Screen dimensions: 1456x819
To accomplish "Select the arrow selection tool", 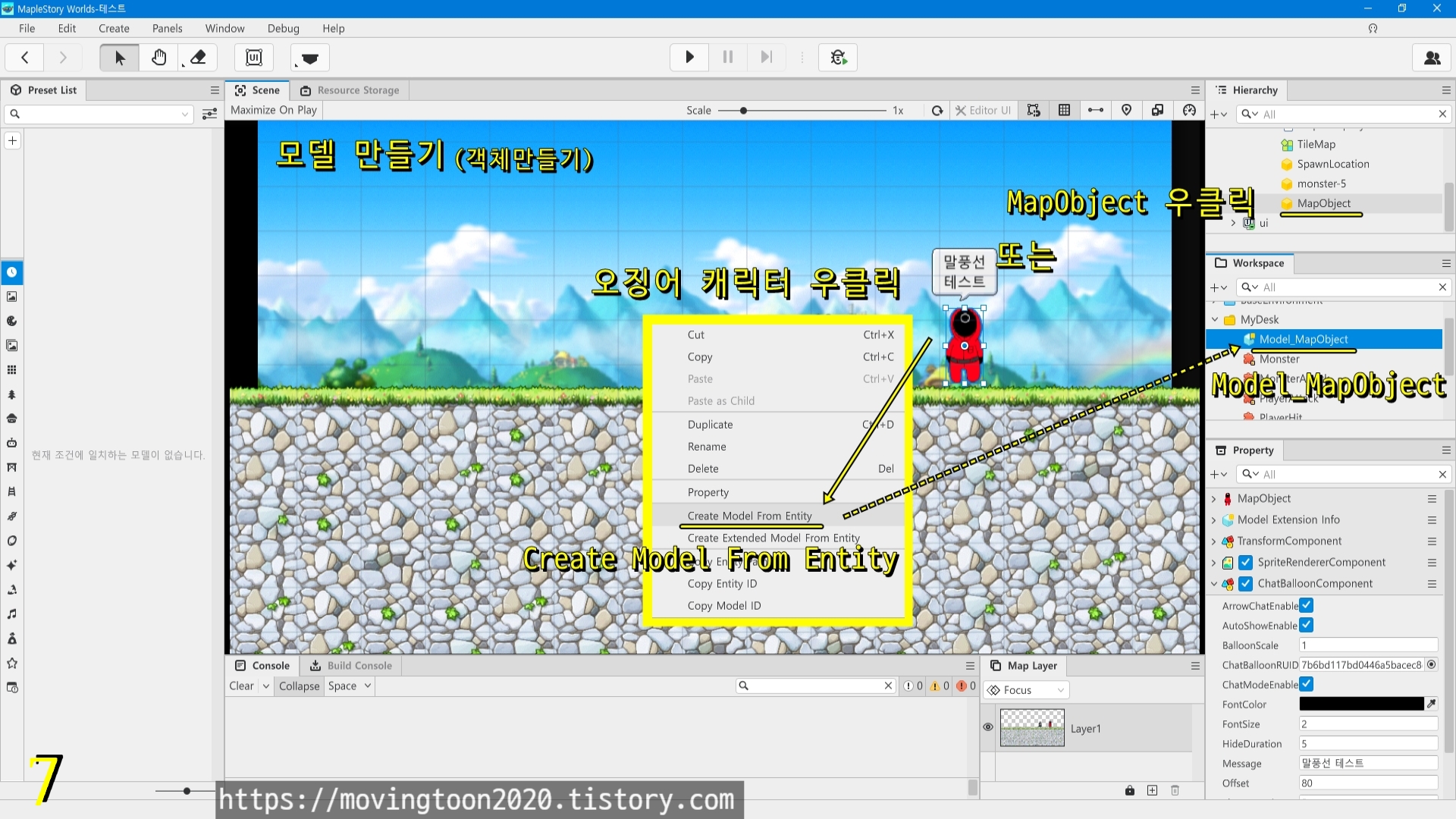I will [120, 58].
